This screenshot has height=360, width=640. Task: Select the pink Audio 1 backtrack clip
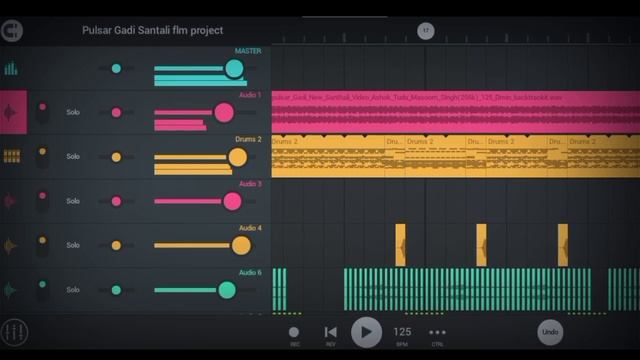coord(456,112)
